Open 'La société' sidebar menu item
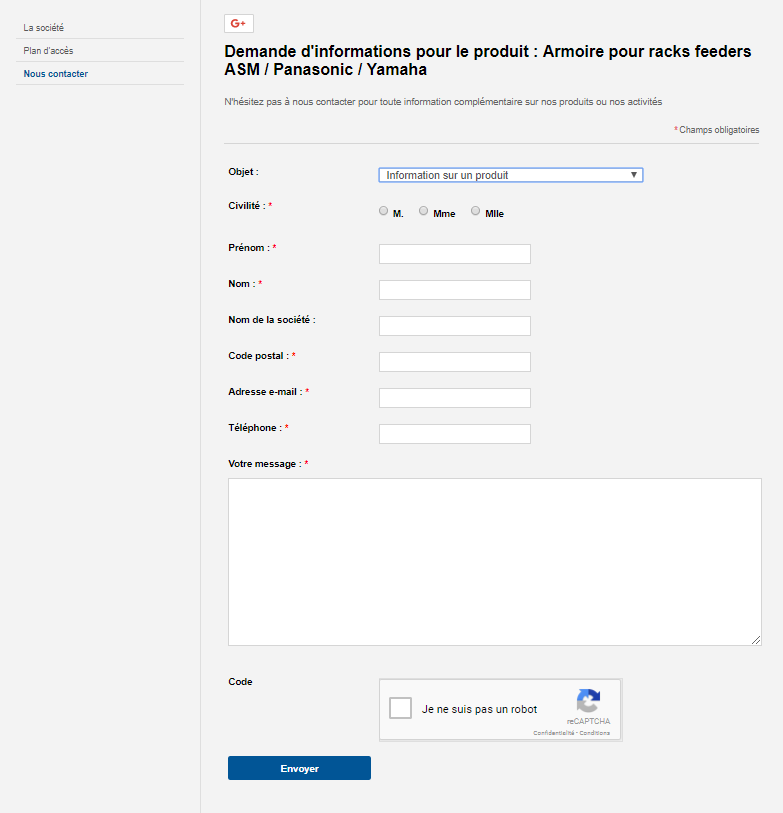 point(44,27)
